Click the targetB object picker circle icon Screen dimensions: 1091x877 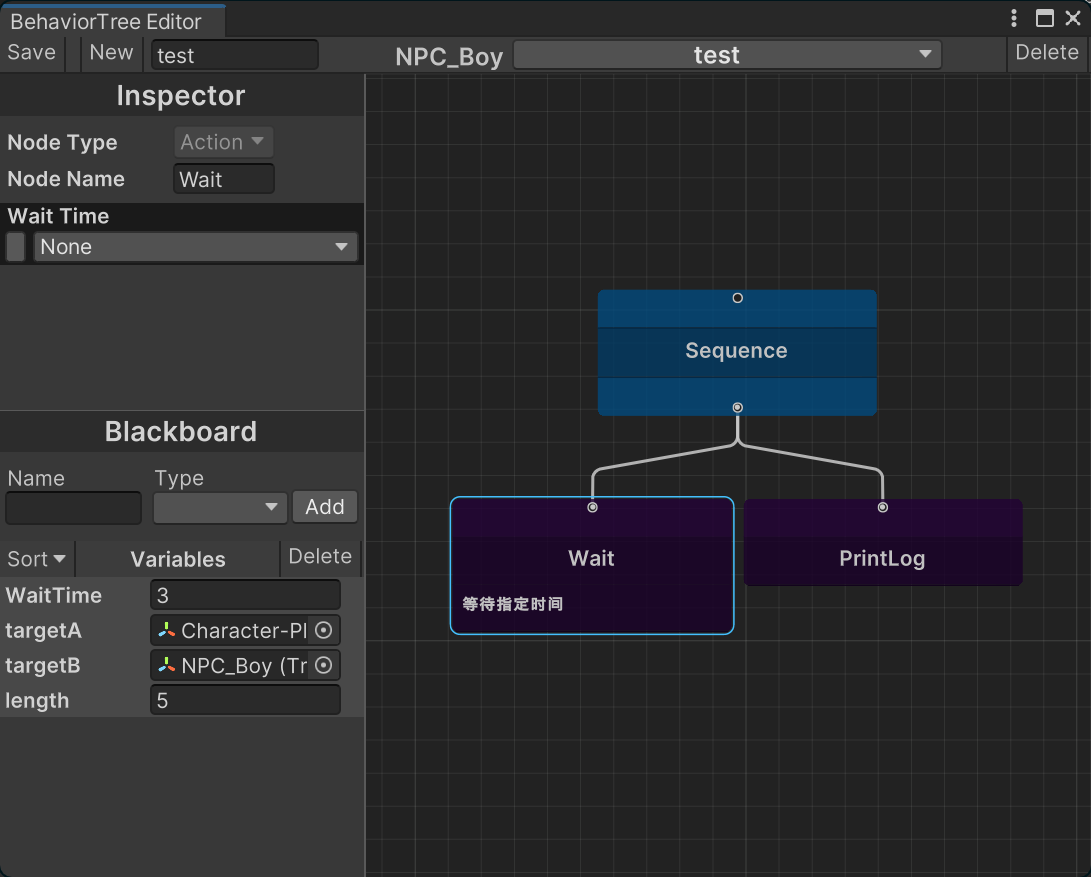click(323, 666)
